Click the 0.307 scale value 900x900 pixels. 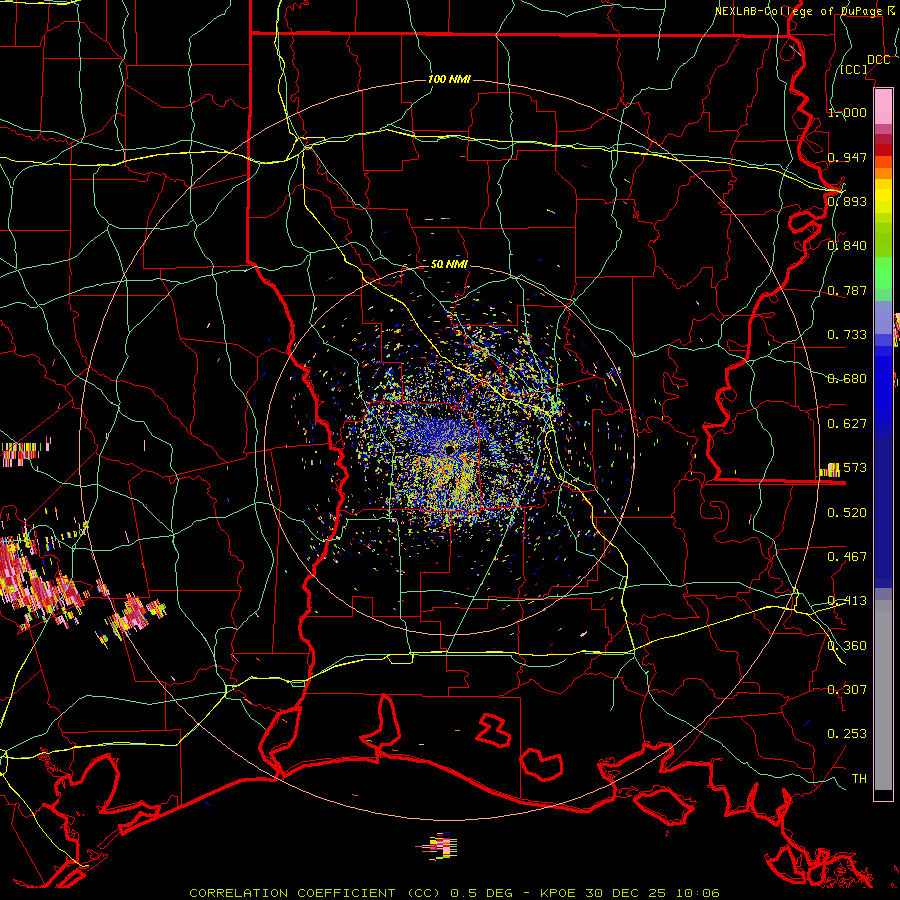847,690
